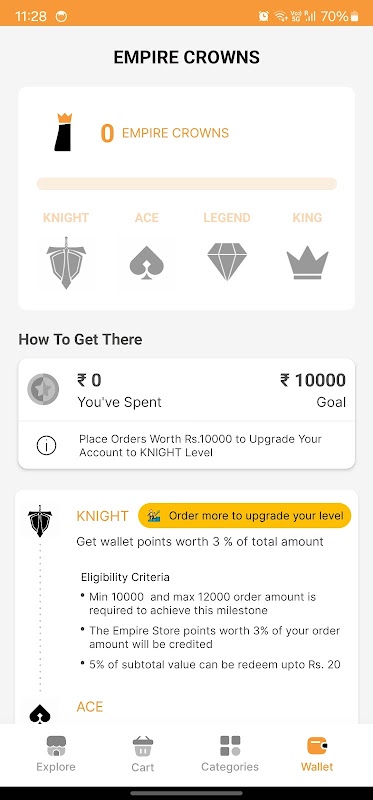Tap the black chess-piece crown icon
The image size is (373, 800).
pos(64,132)
